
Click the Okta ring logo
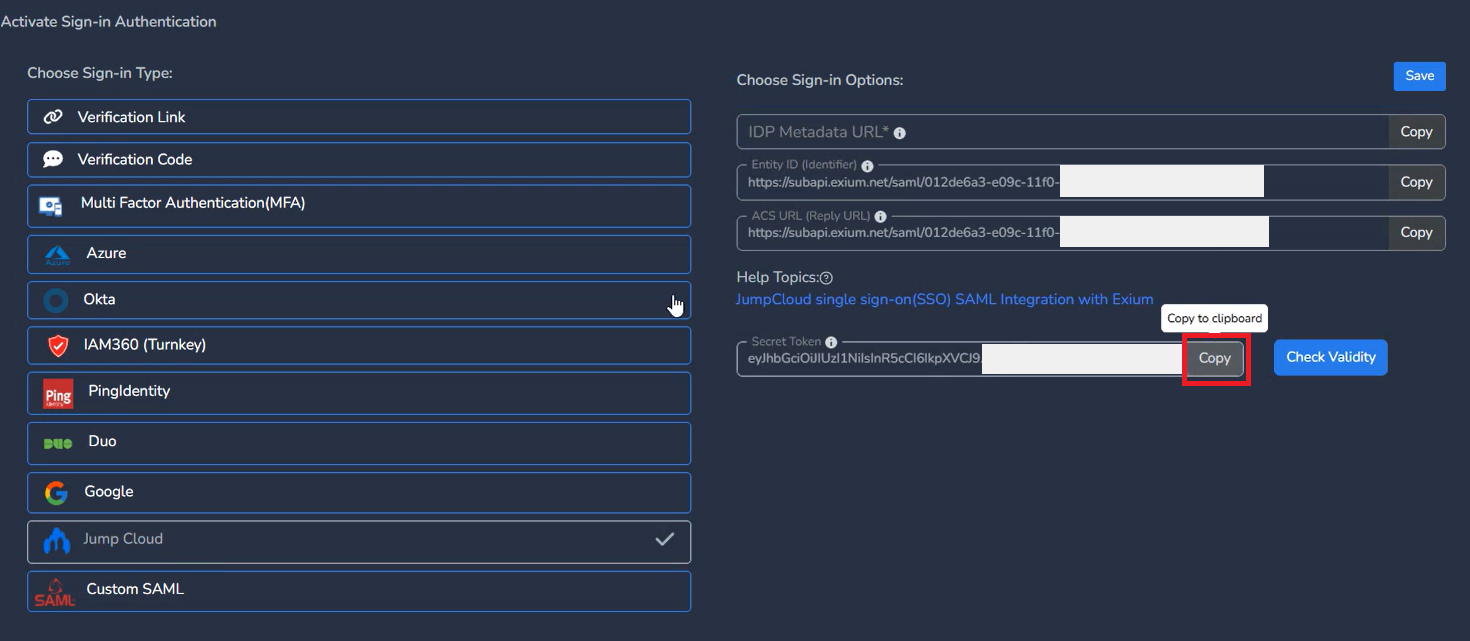pos(56,300)
